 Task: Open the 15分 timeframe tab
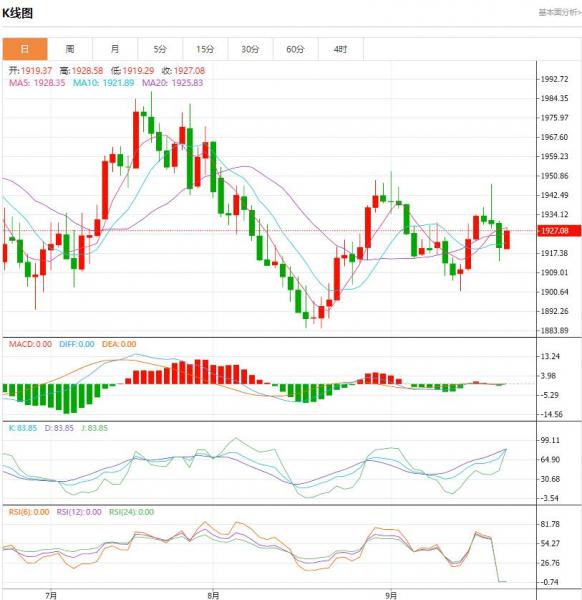click(205, 49)
